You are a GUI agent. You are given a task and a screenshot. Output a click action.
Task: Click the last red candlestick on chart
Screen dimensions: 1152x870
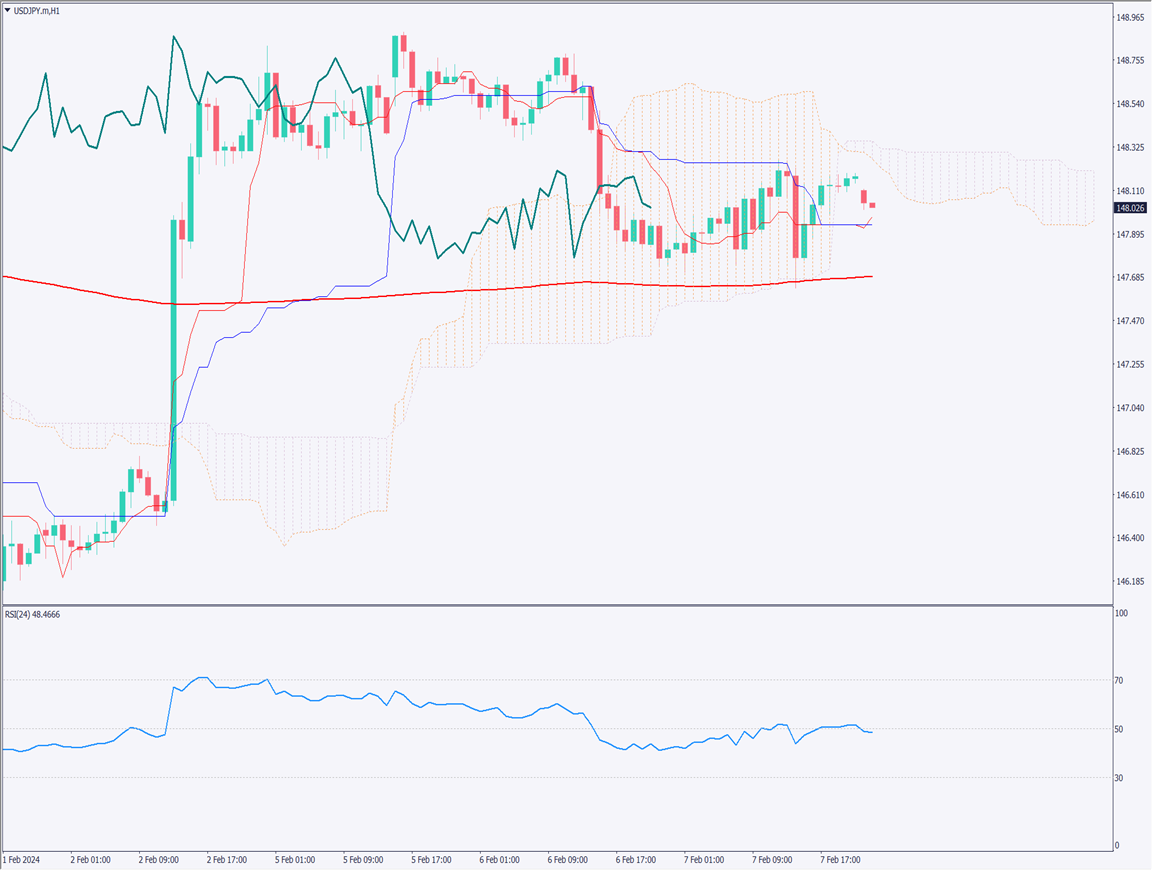coord(872,205)
